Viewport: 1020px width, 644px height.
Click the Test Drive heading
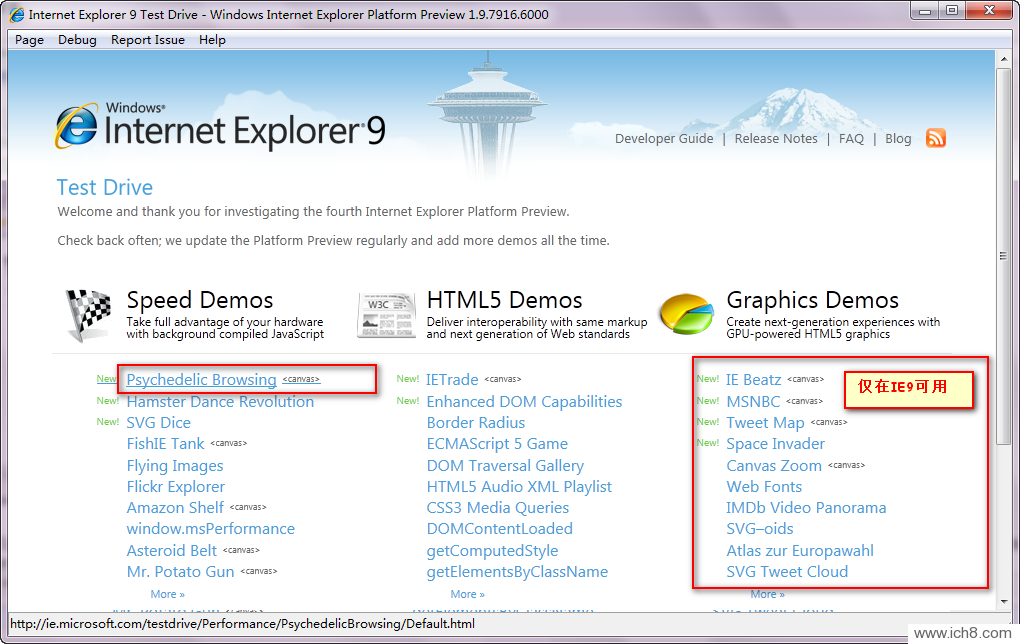105,187
